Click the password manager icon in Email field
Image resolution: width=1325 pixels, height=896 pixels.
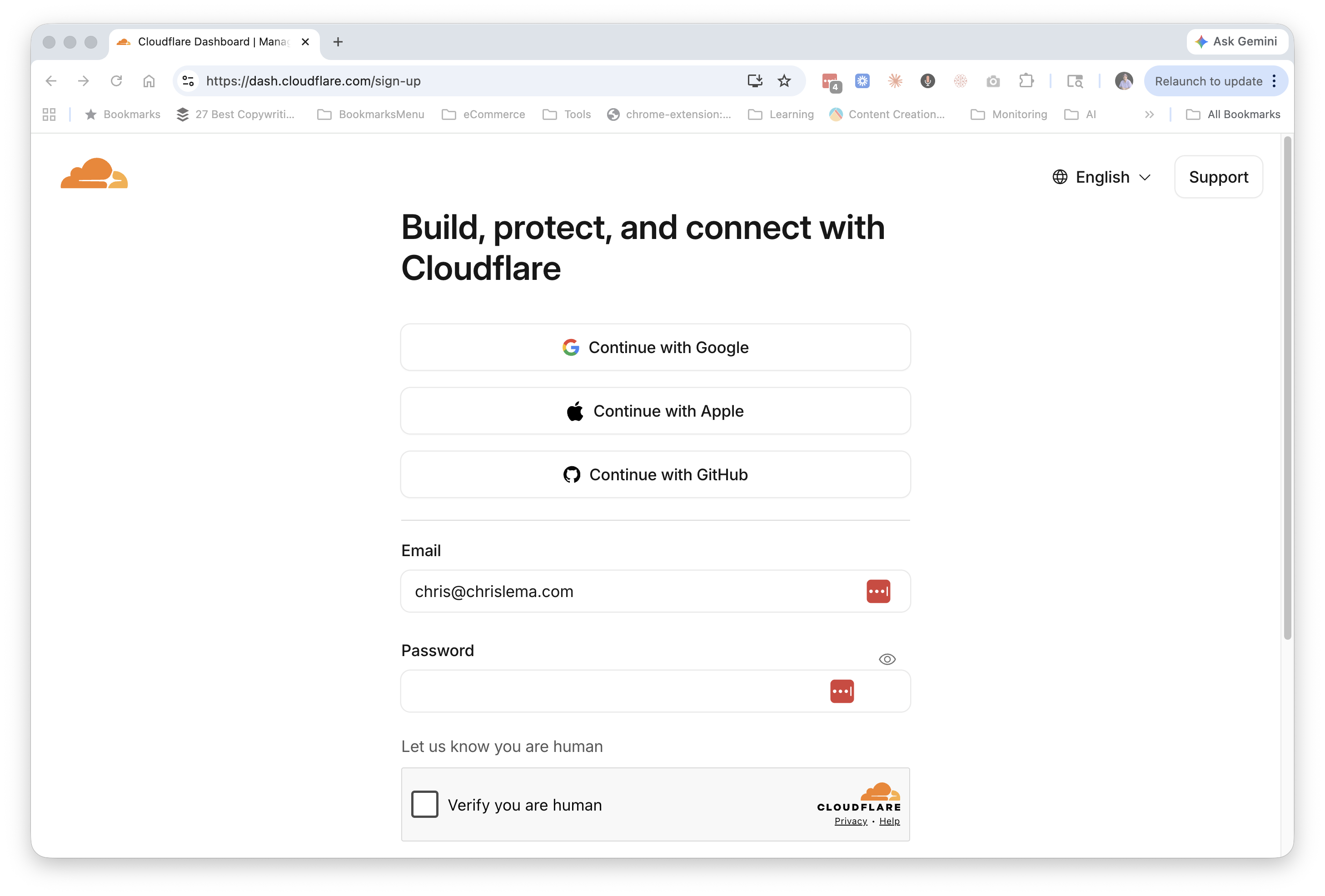click(878, 591)
